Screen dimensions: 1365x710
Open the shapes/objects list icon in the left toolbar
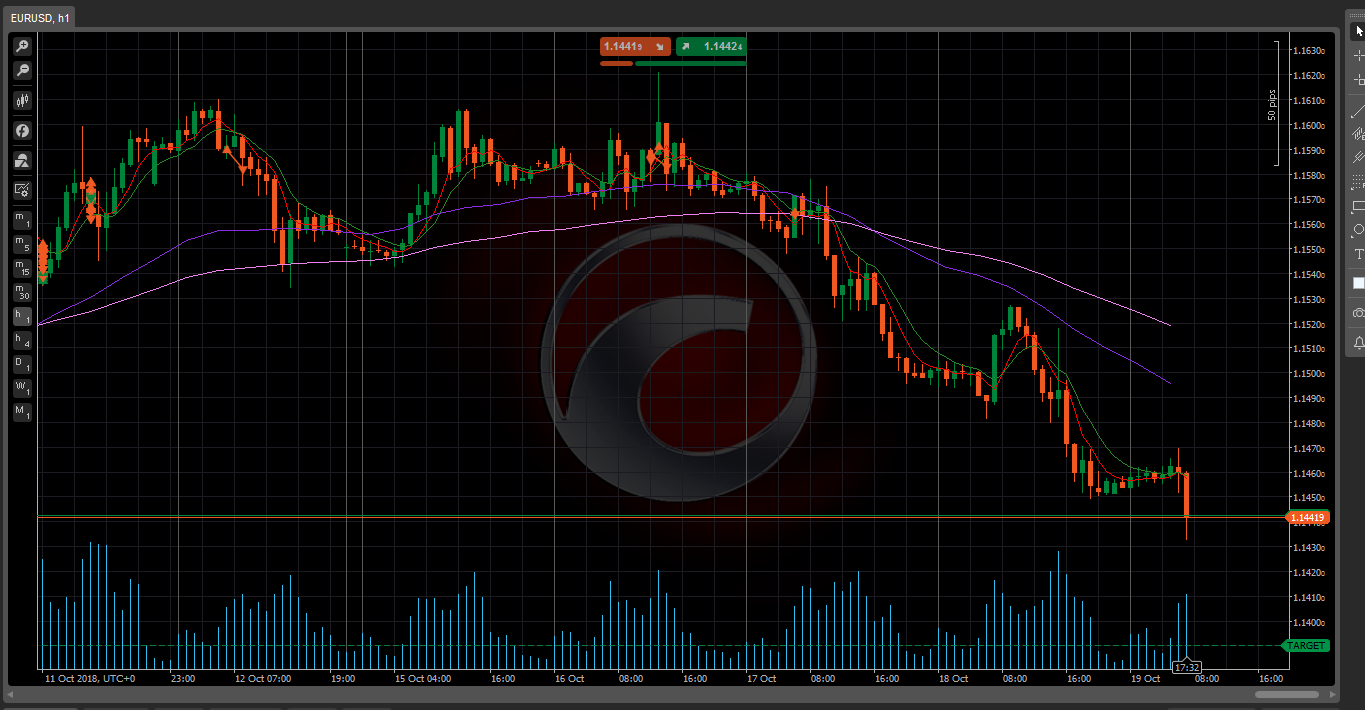point(22,160)
